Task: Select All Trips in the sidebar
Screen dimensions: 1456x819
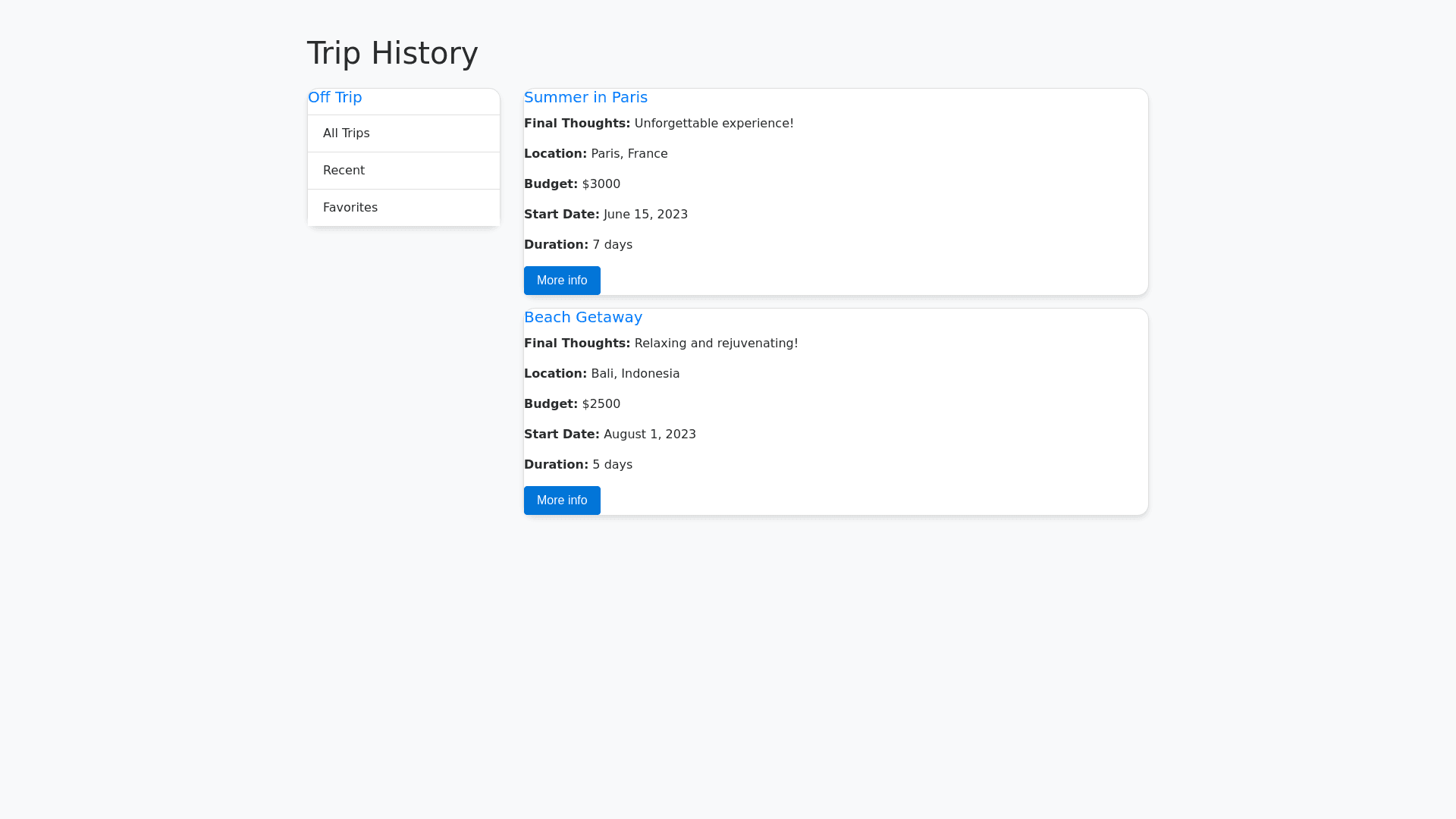Action: tap(347, 133)
